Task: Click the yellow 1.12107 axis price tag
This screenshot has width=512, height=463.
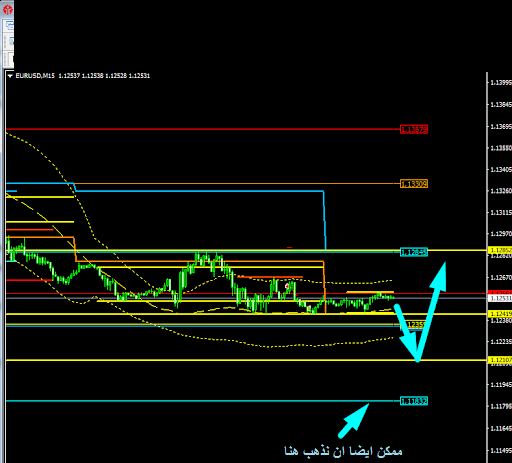Action: (500, 360)
